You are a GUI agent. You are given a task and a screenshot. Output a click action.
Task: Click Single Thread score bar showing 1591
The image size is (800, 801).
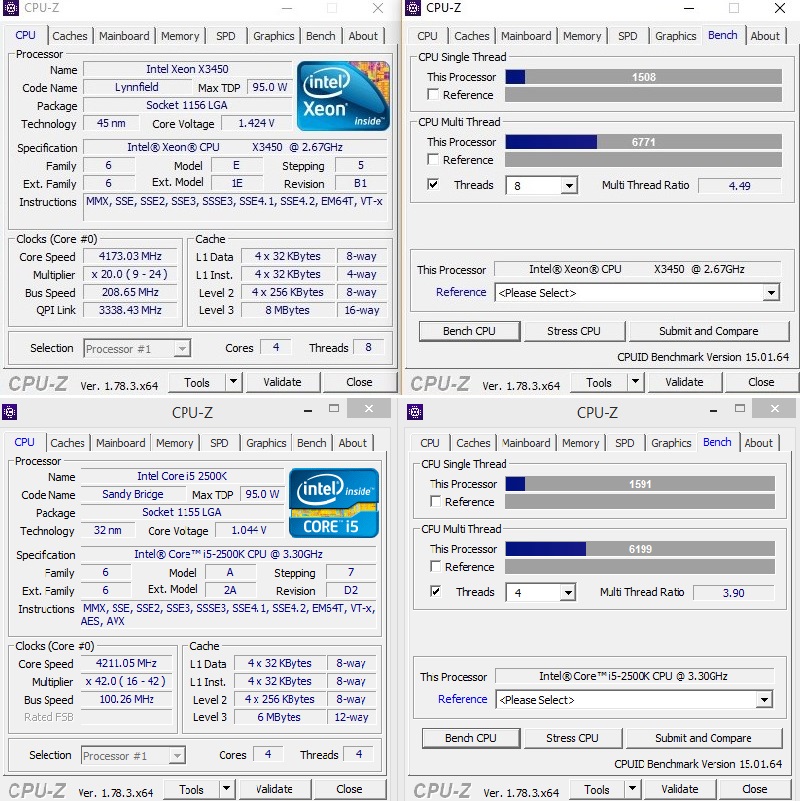(640, 484)
